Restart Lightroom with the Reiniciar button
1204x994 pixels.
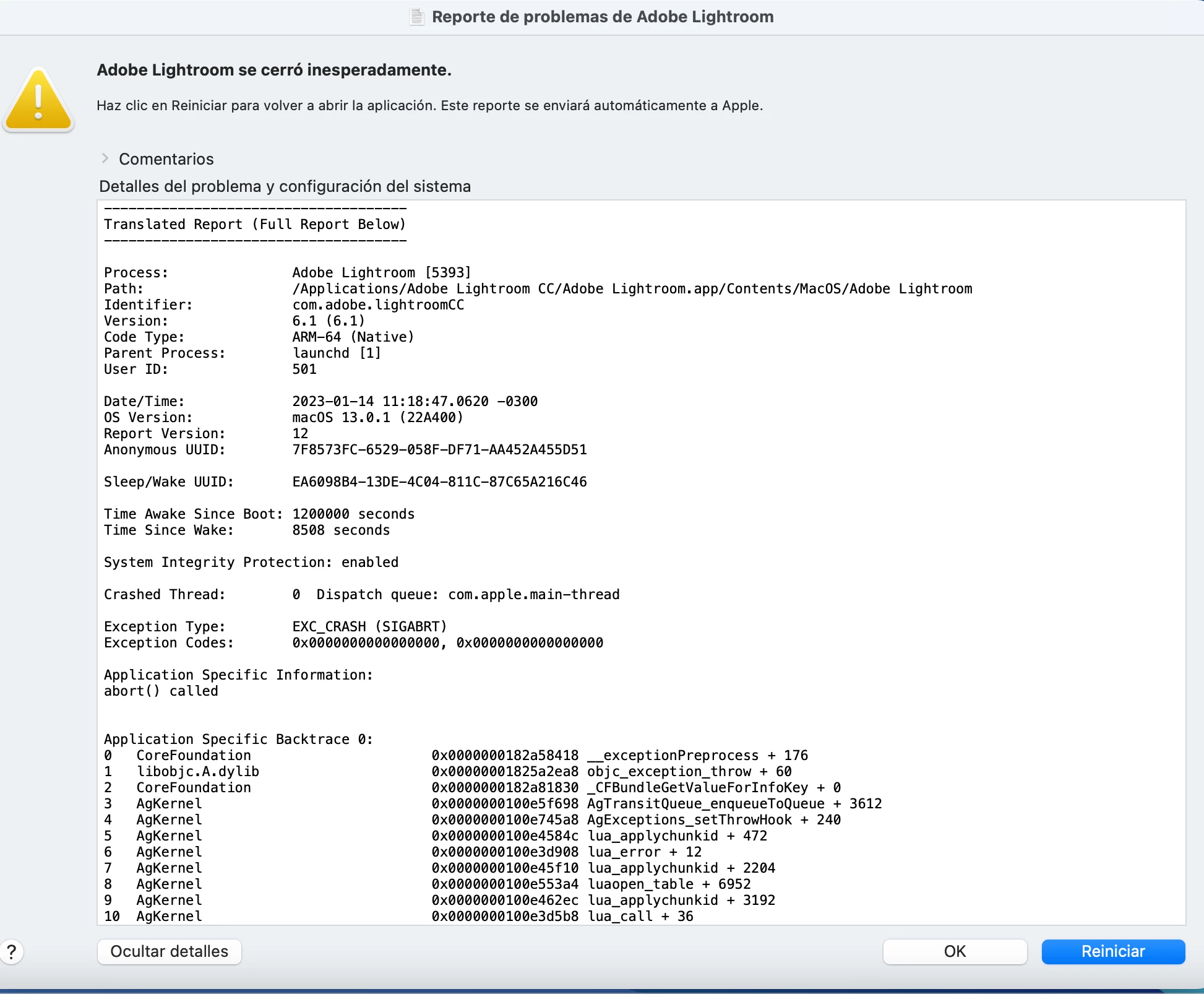pyautogui.click(x=1112, y=951)
